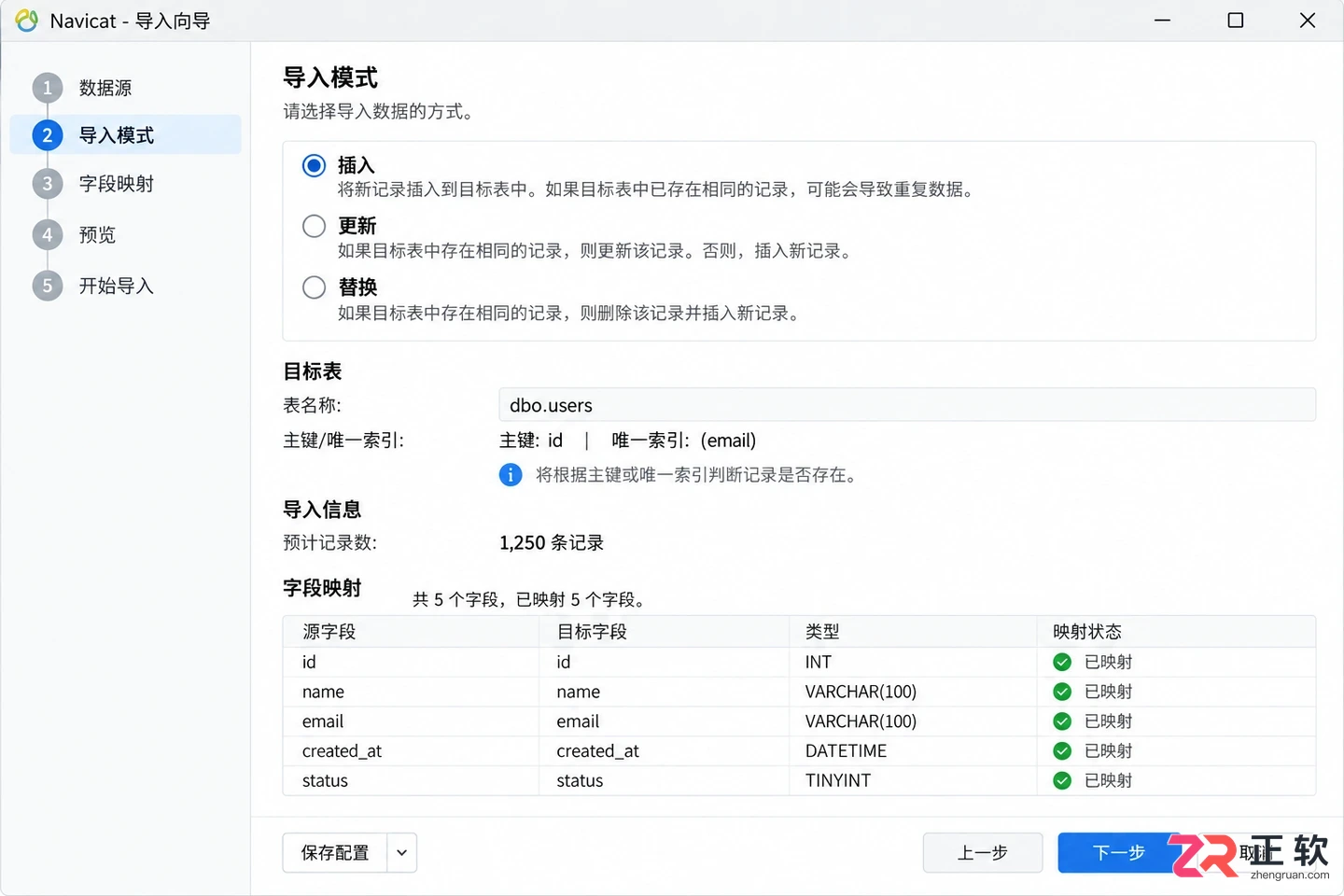Click source field cell 'created_at'
Image resolution: width=1344 pixels, height=896 pixels.
(342, 751)
